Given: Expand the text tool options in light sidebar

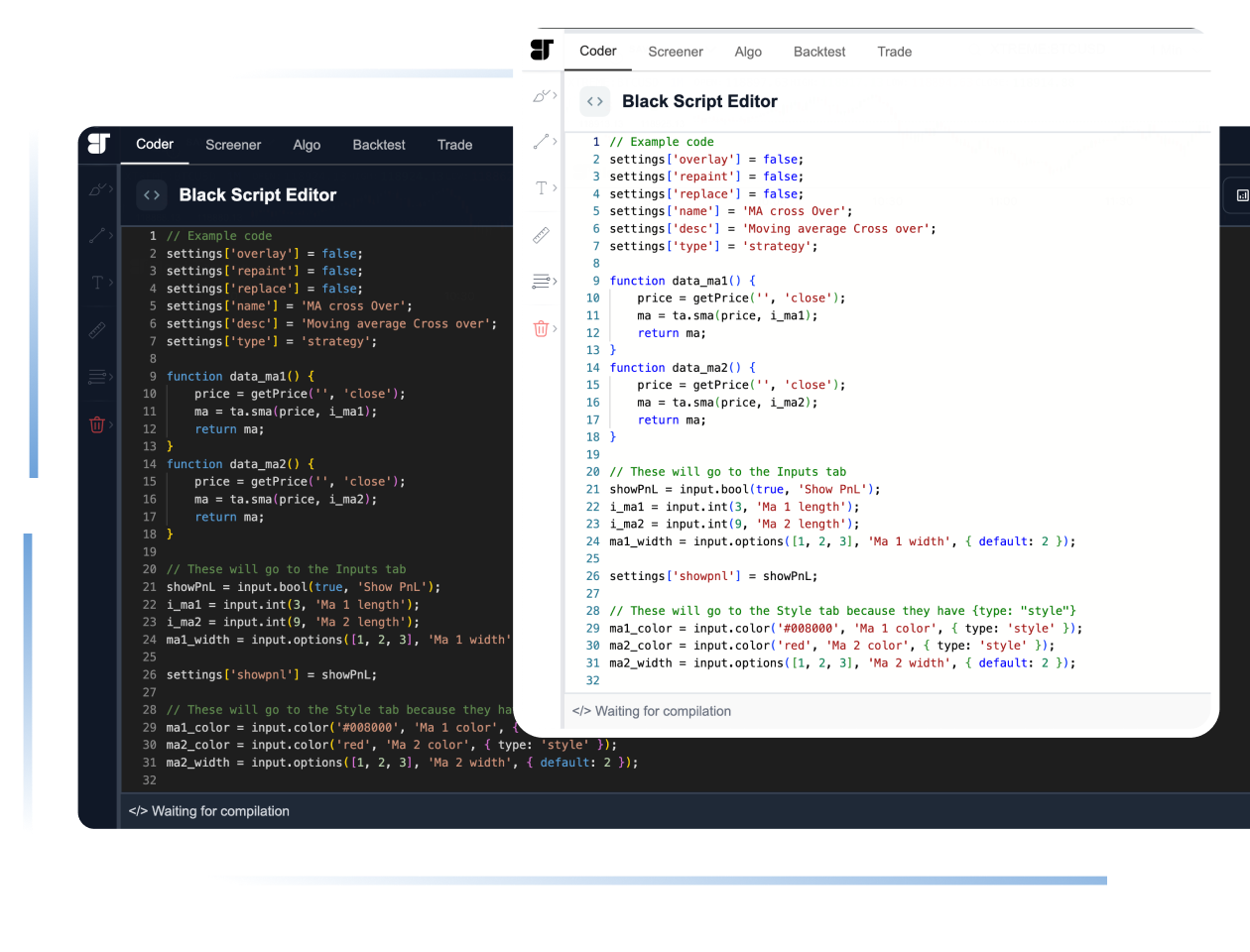Looking at the screenshot, I should pyautogui.click(x=555, y=188).
